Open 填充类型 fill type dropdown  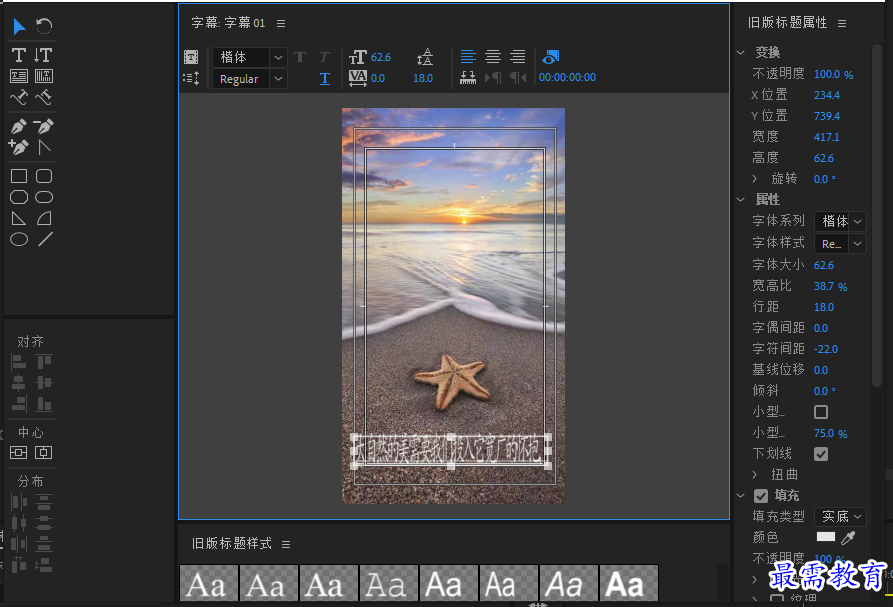840,516
